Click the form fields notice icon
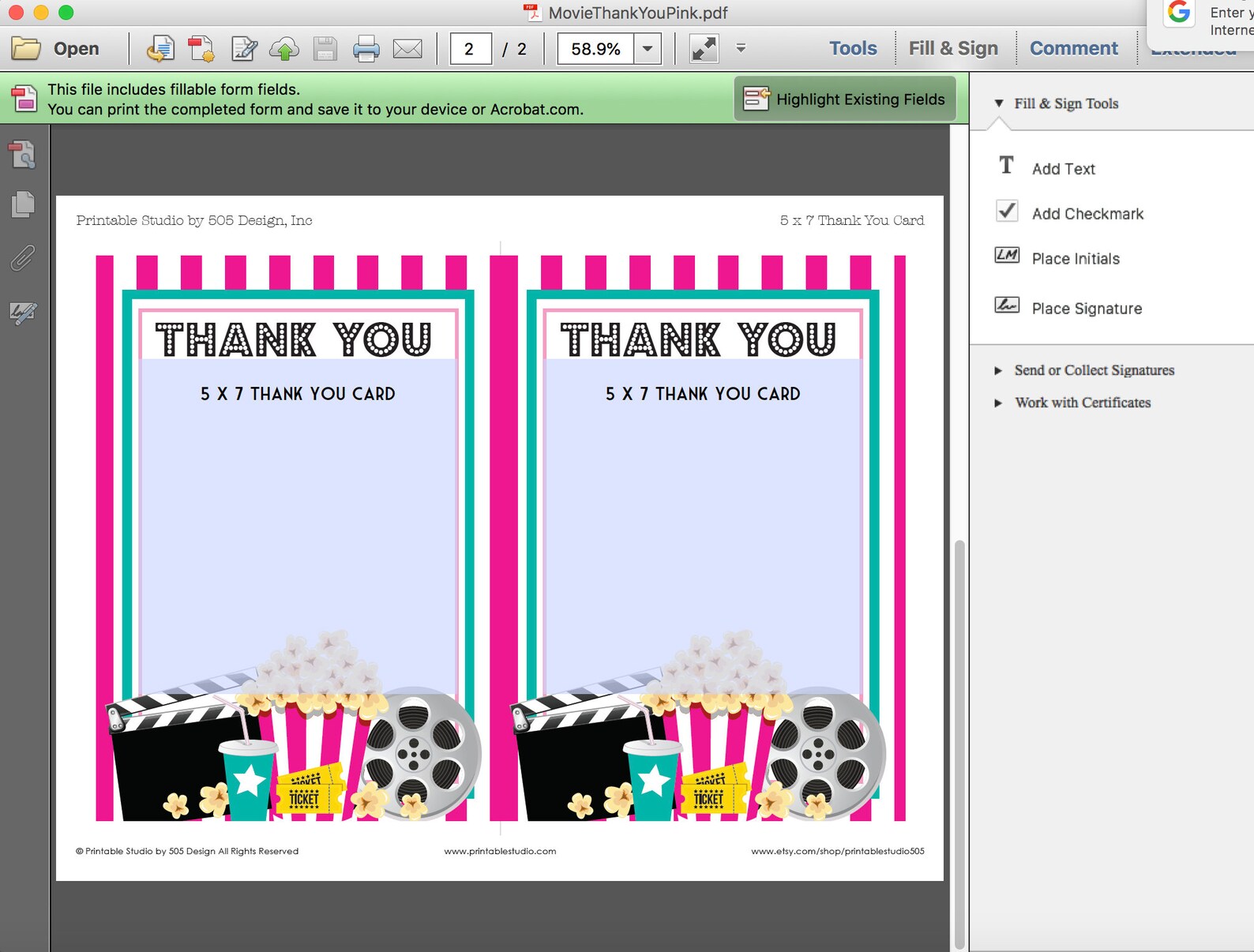 (24, 99)
